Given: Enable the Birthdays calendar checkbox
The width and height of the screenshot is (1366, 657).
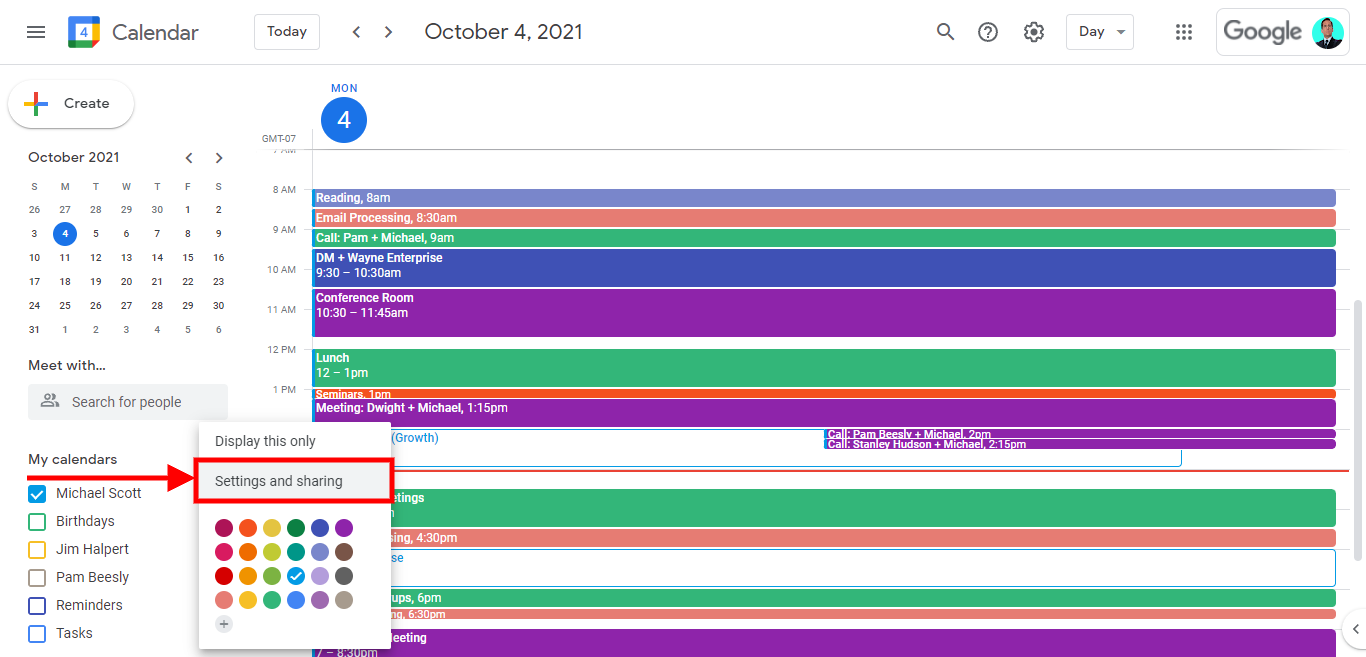Looking at the screenshot, I should click(36, 521).
